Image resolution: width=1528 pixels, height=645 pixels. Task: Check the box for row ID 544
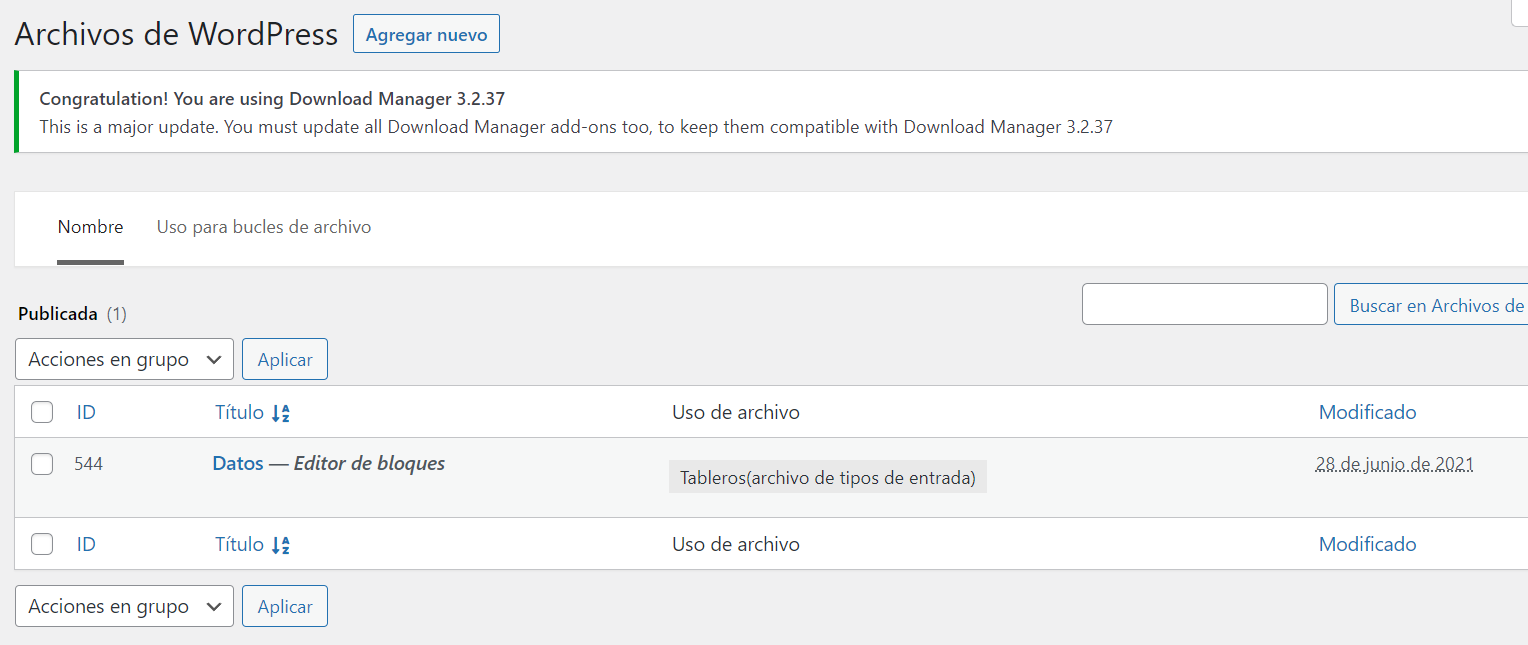pyautogui.click(x=42, y=464)
